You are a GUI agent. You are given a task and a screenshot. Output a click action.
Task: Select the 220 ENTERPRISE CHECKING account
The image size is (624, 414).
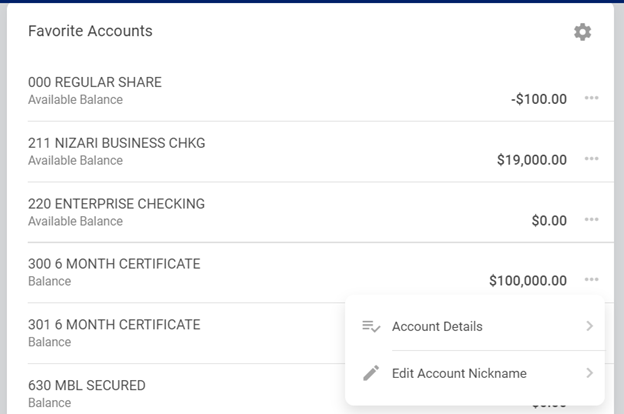(116, 203)
